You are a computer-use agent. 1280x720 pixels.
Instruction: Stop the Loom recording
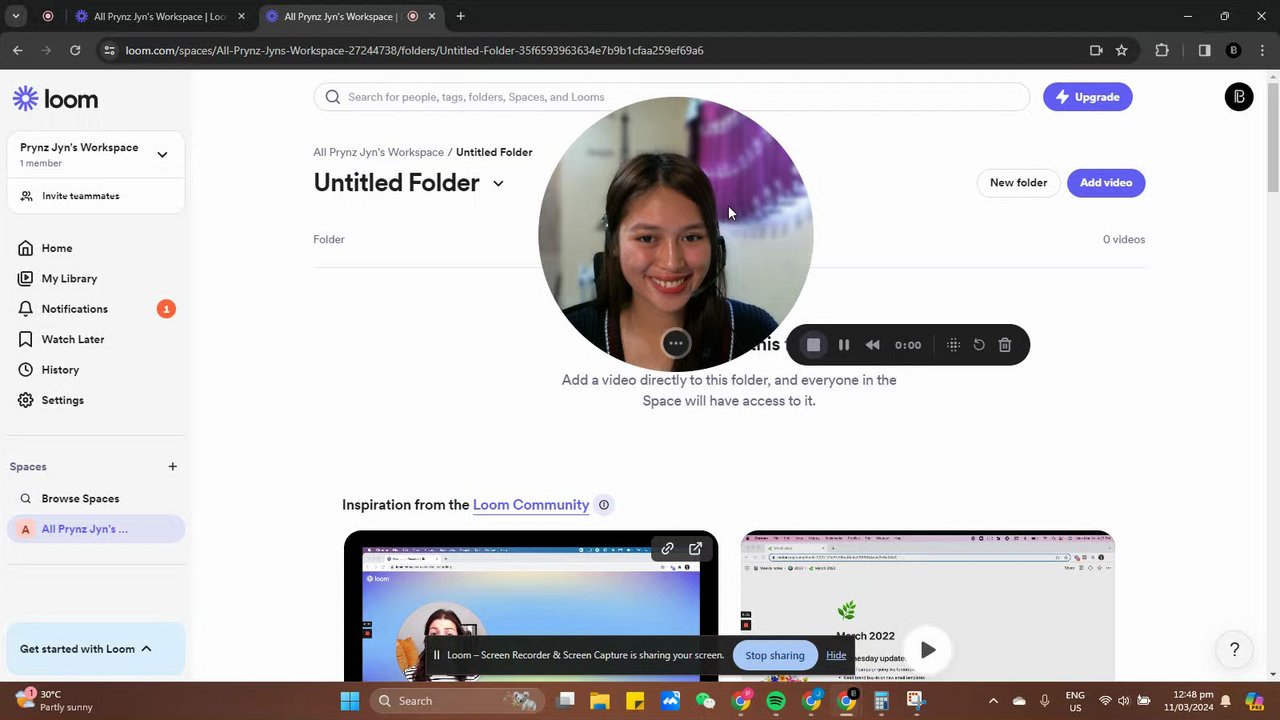(814, 345)
